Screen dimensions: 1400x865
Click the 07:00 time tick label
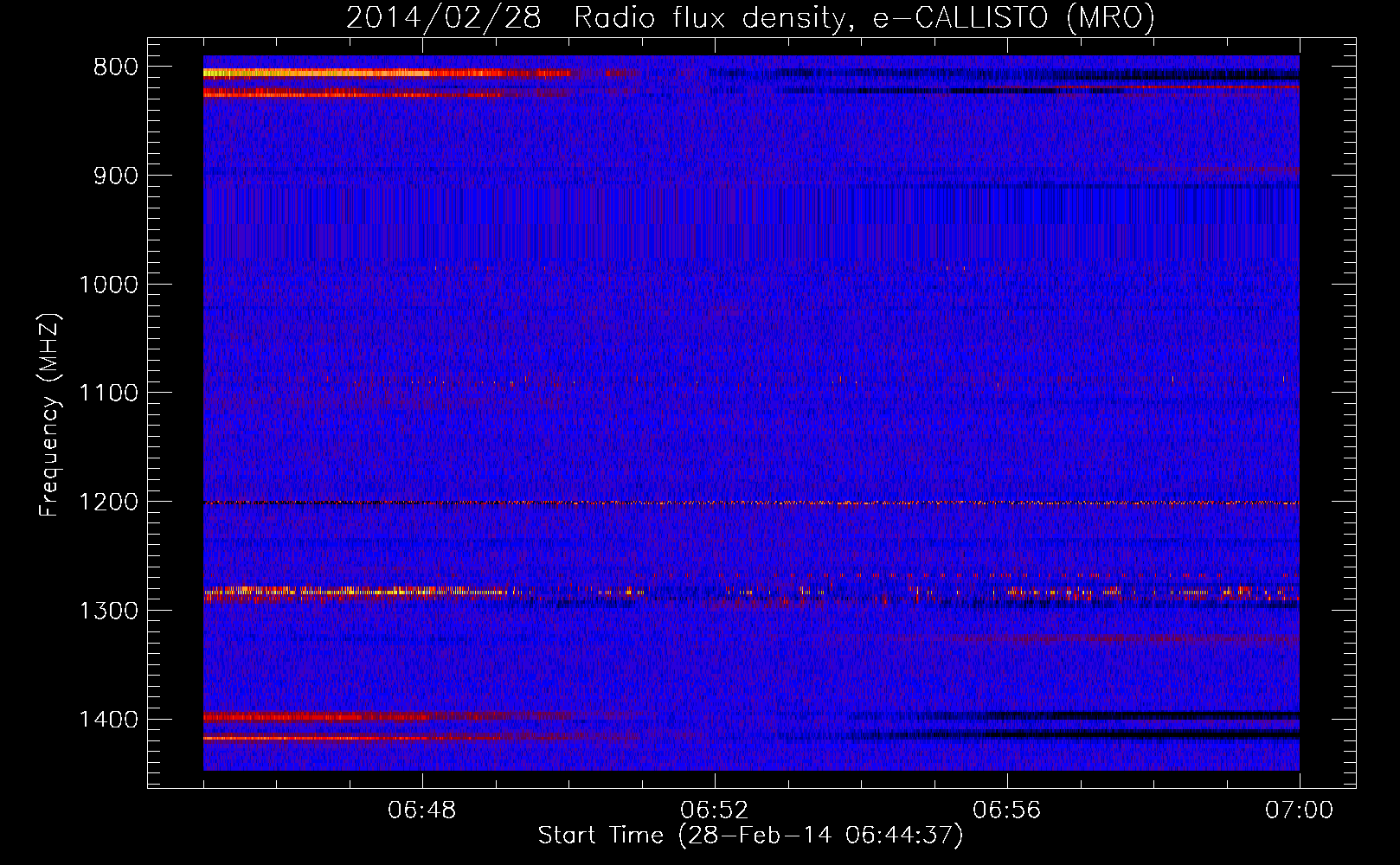pyautogui.click(x=1300, y=811)
